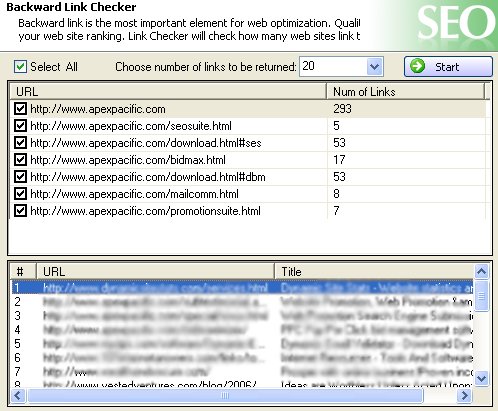This screenshot has width=498, height=411.
Task: Open the number of links dropdown
Action: pyautogui.click(x=375, y=67)
